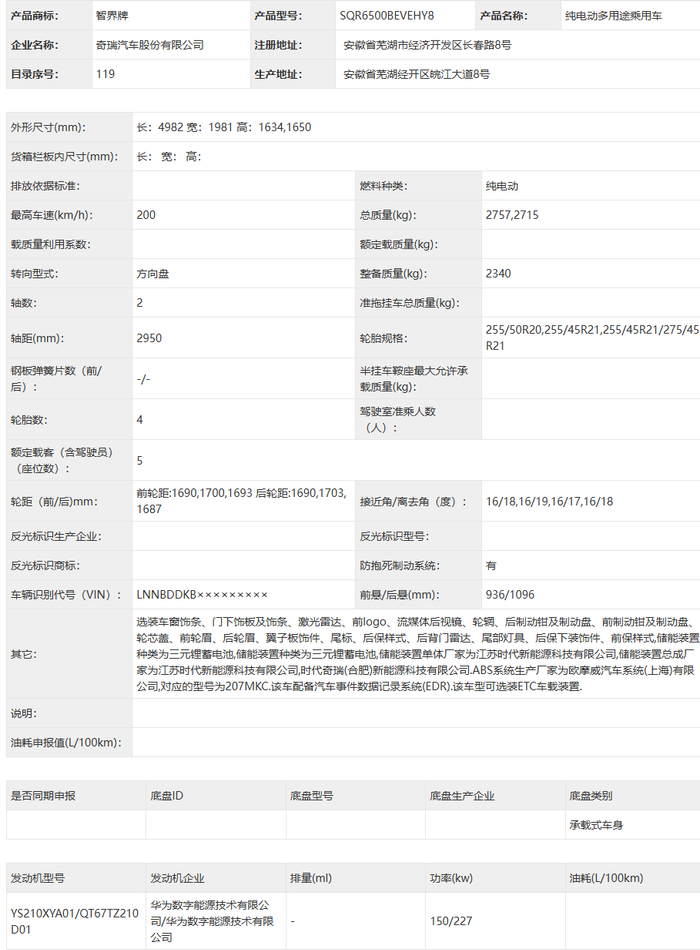Click the 功率(kw) column header

tap(452, 878)
